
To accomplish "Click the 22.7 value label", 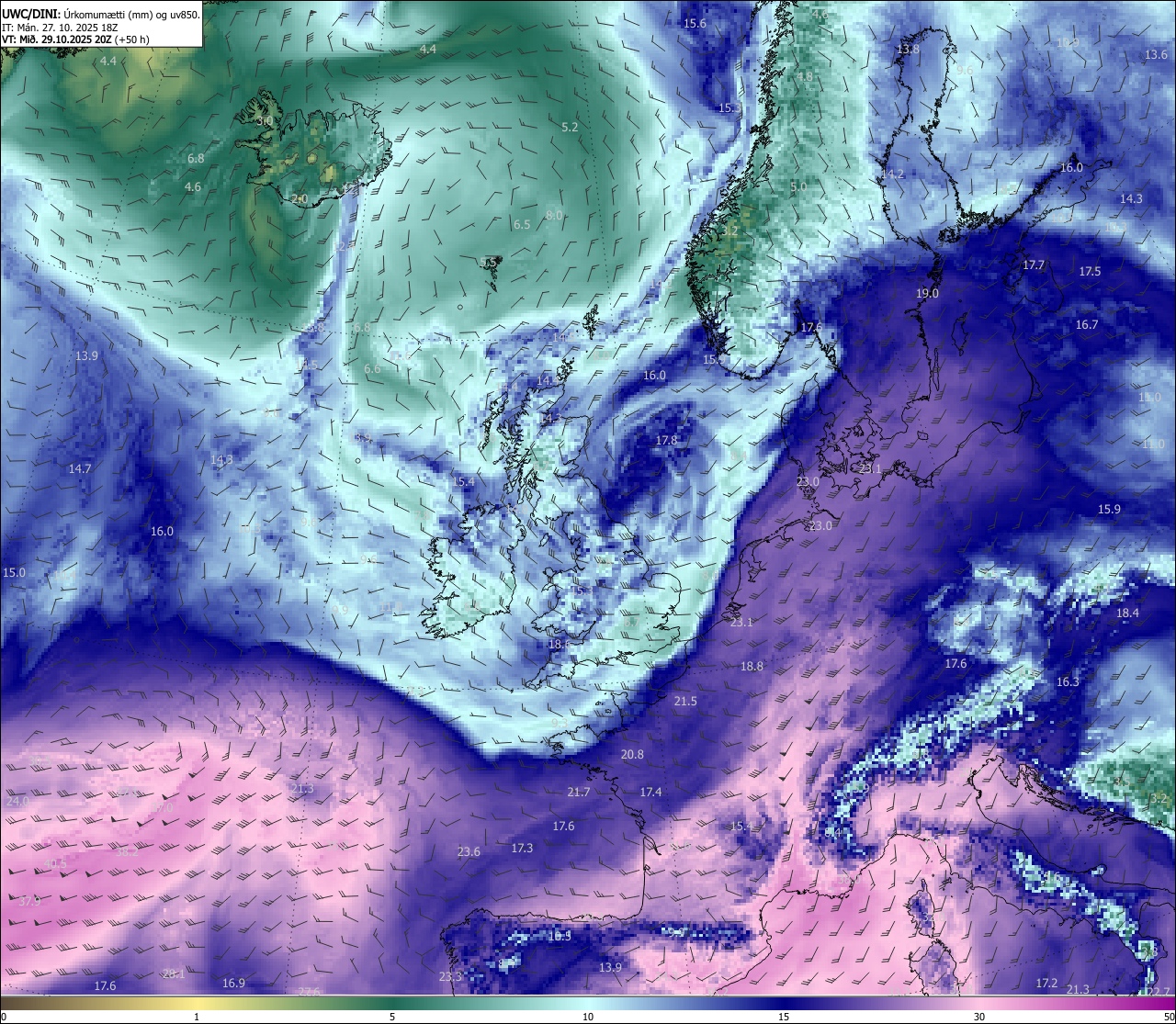I will point(1159,992).
